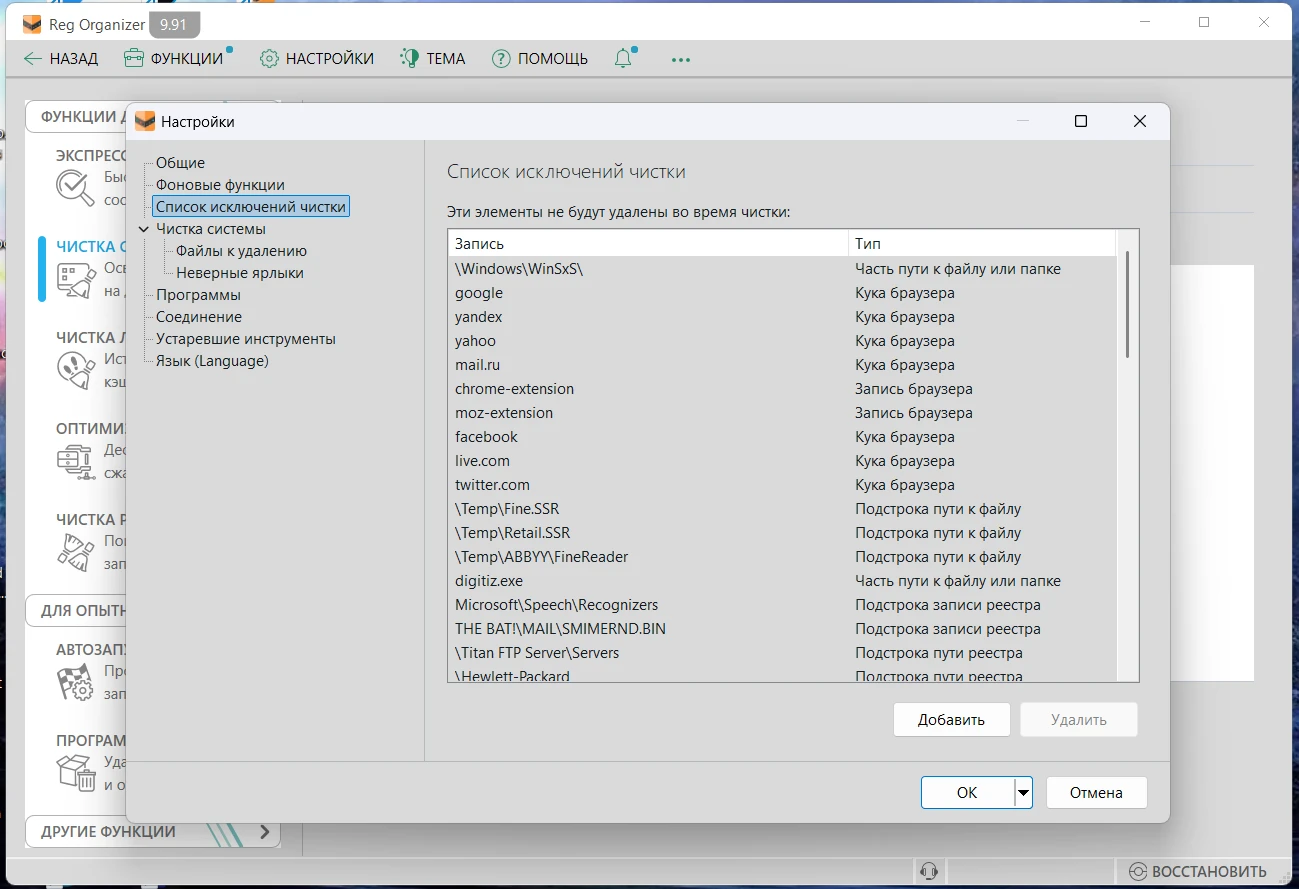The height and width of the screenshot is (889, 1299).
Task: Open the OK button dropdown arrow
Action: tap(1023, 793)
